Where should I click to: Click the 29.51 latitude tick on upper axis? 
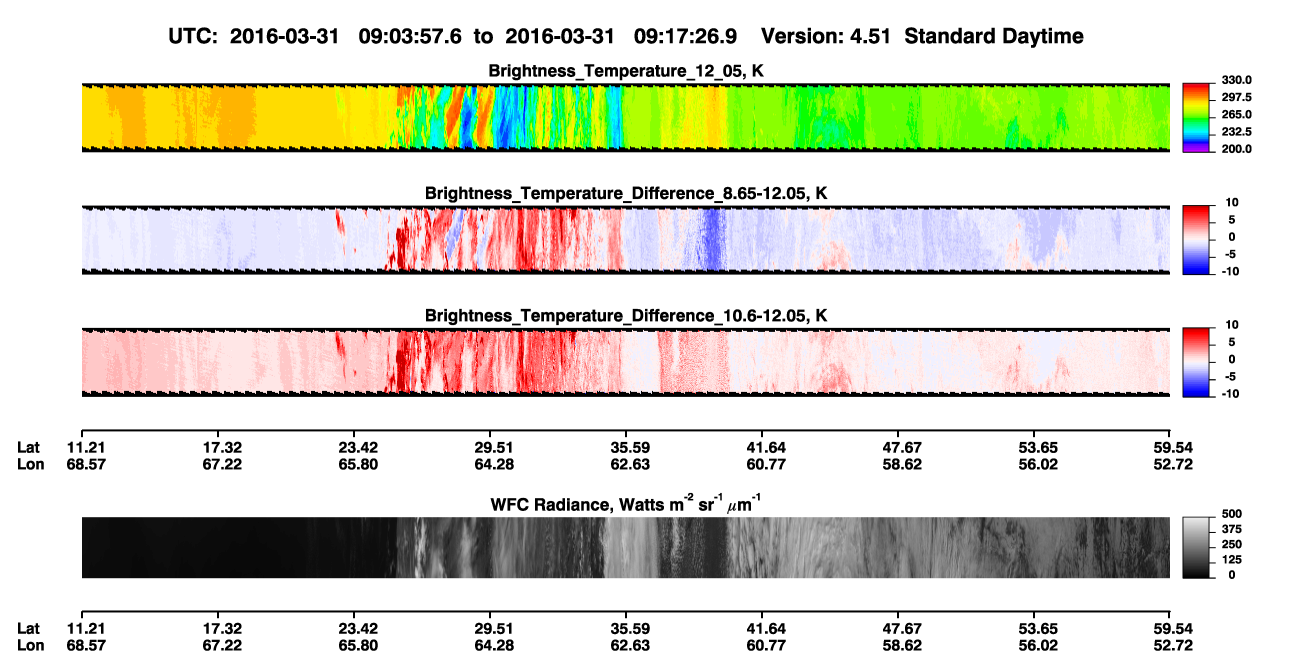[490, 447]
